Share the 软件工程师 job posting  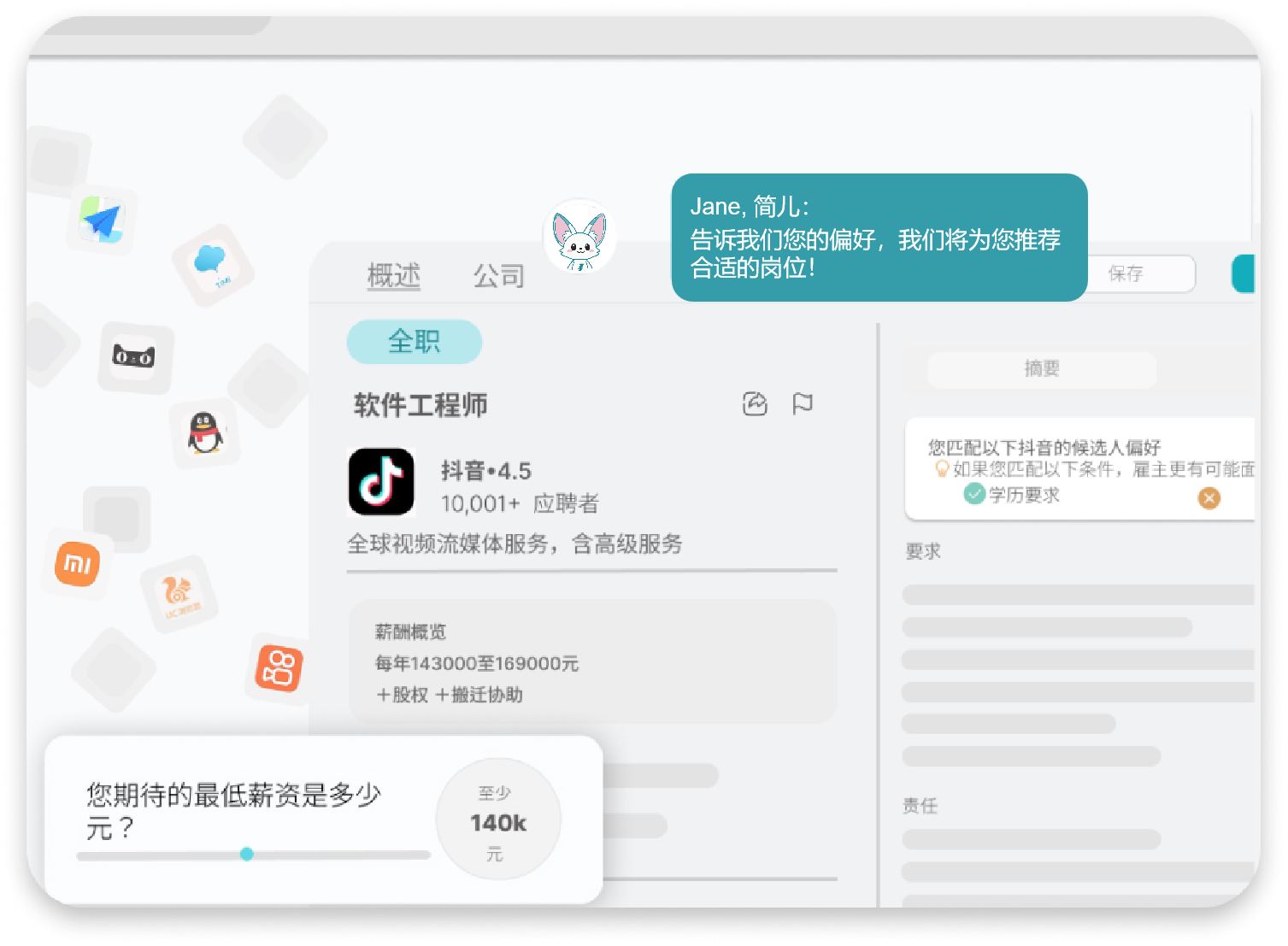coord(755,404)
